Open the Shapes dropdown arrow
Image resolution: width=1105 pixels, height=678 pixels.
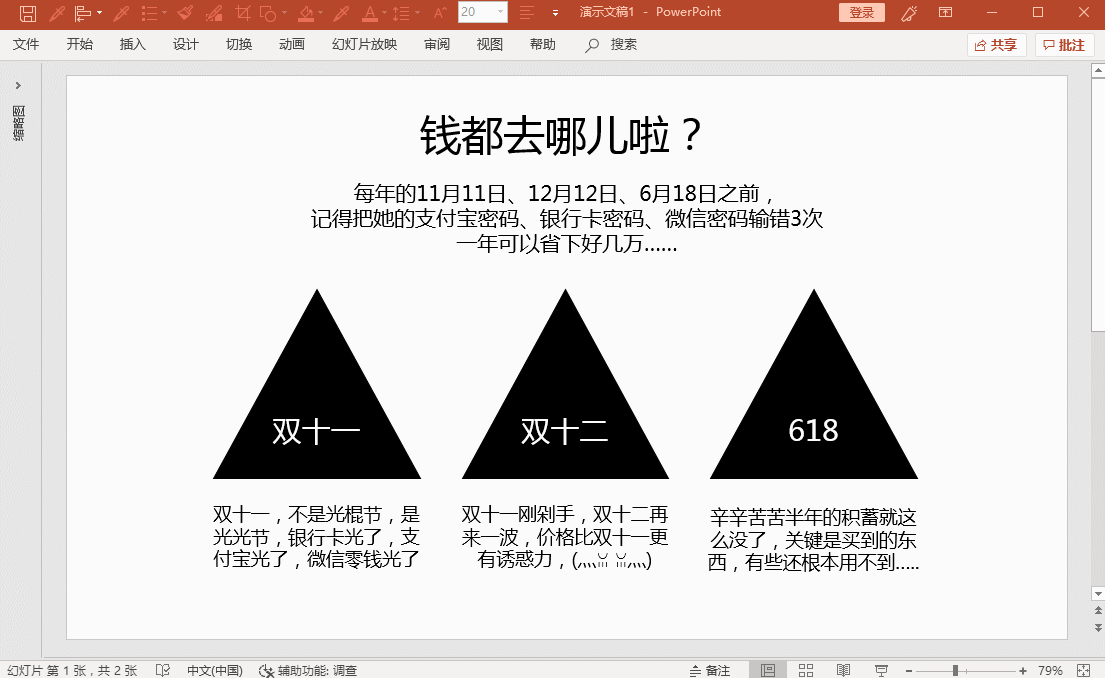click(285, 13)
